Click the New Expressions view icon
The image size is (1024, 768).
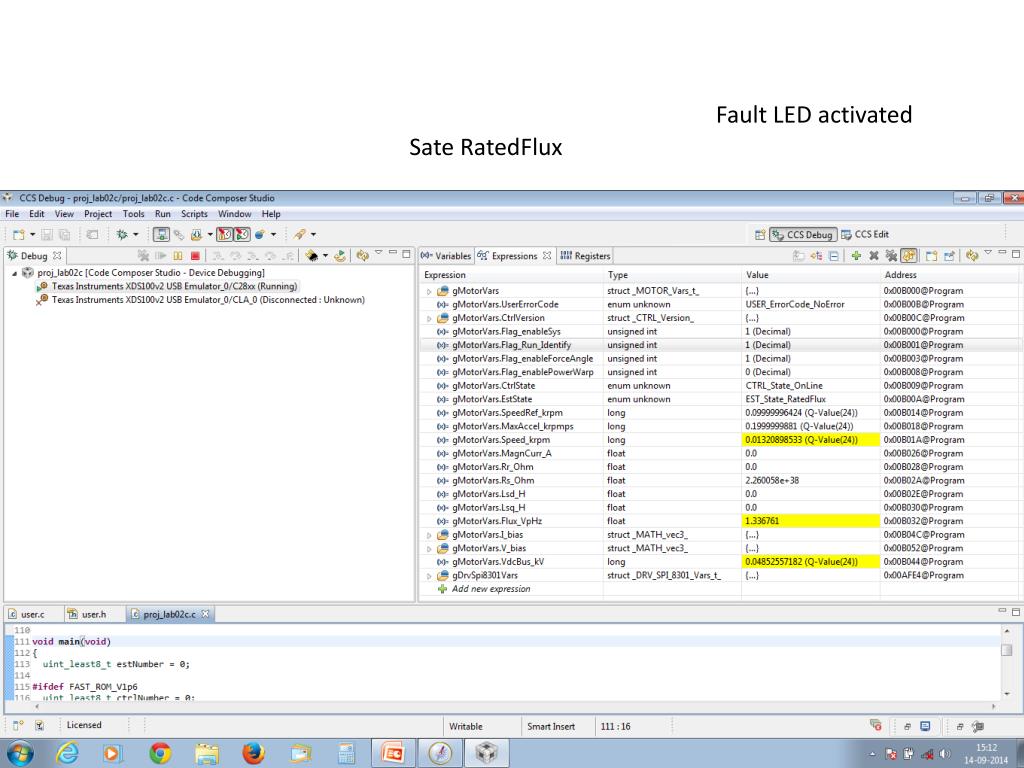[x=932, y=255]
